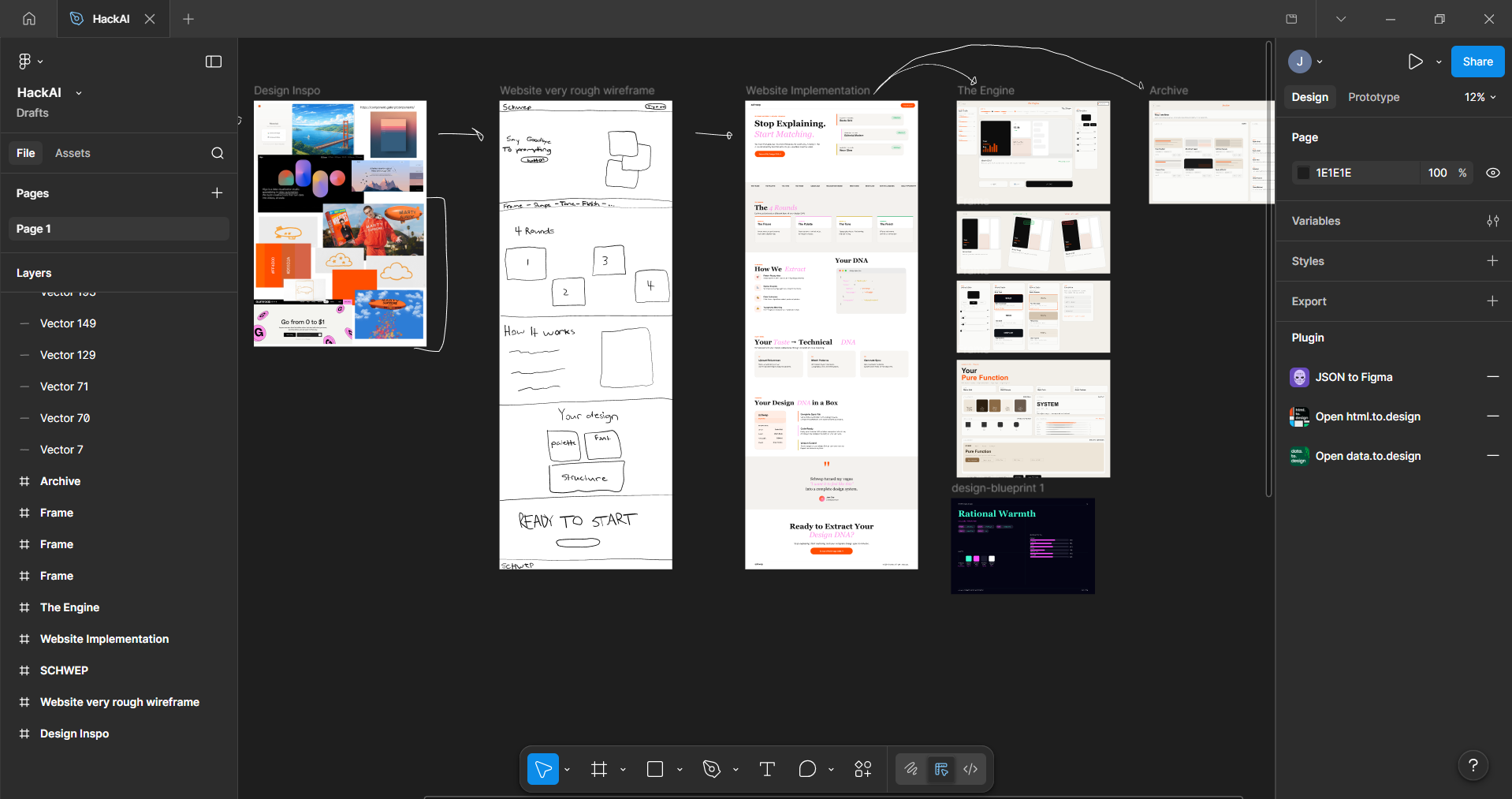Click the Present play button
Viewport: 1512px width, 799px height.
(x=1416, y=62)
